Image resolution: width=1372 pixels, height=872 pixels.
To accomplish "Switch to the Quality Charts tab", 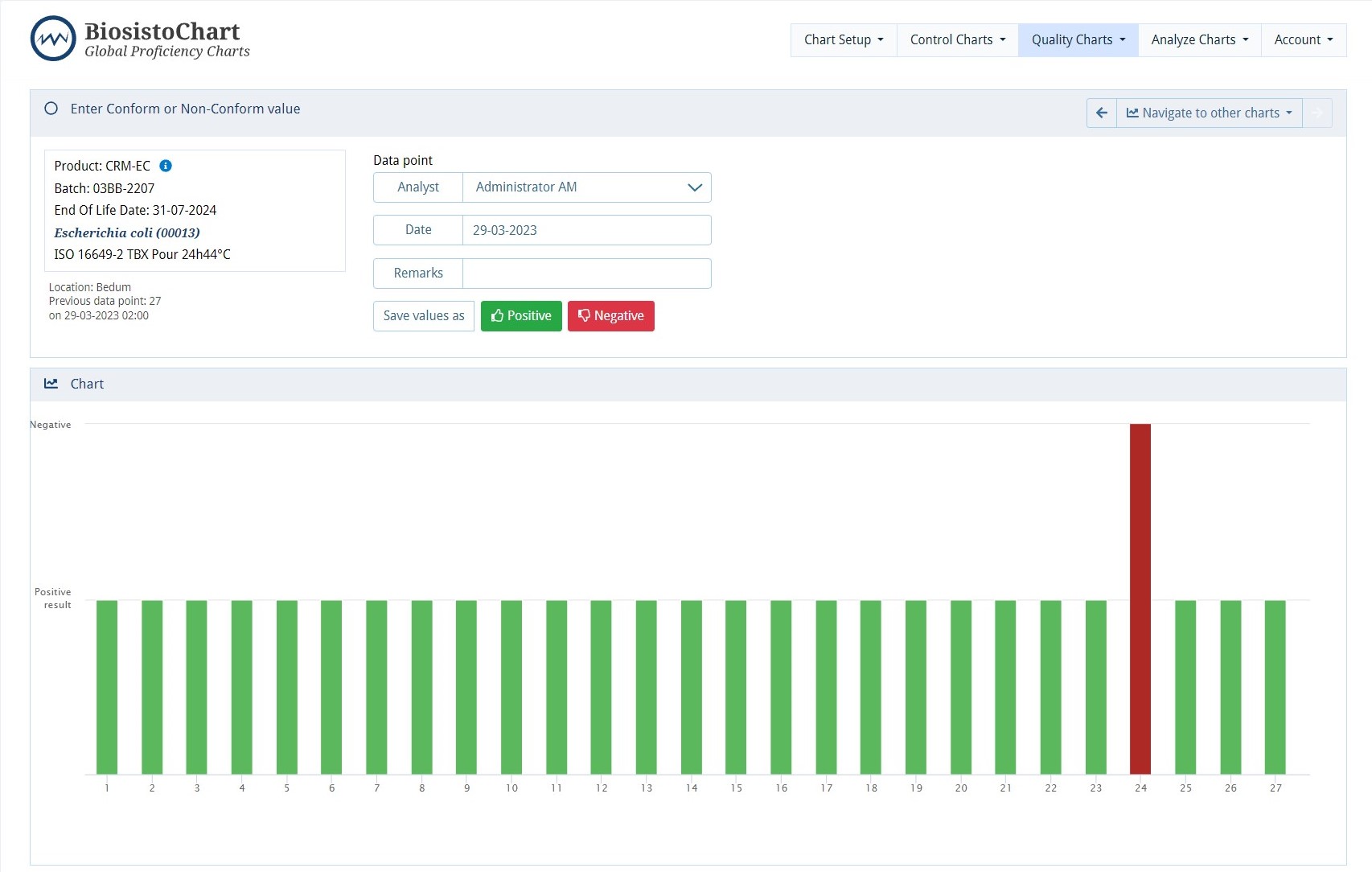I will coord(1078,39).
